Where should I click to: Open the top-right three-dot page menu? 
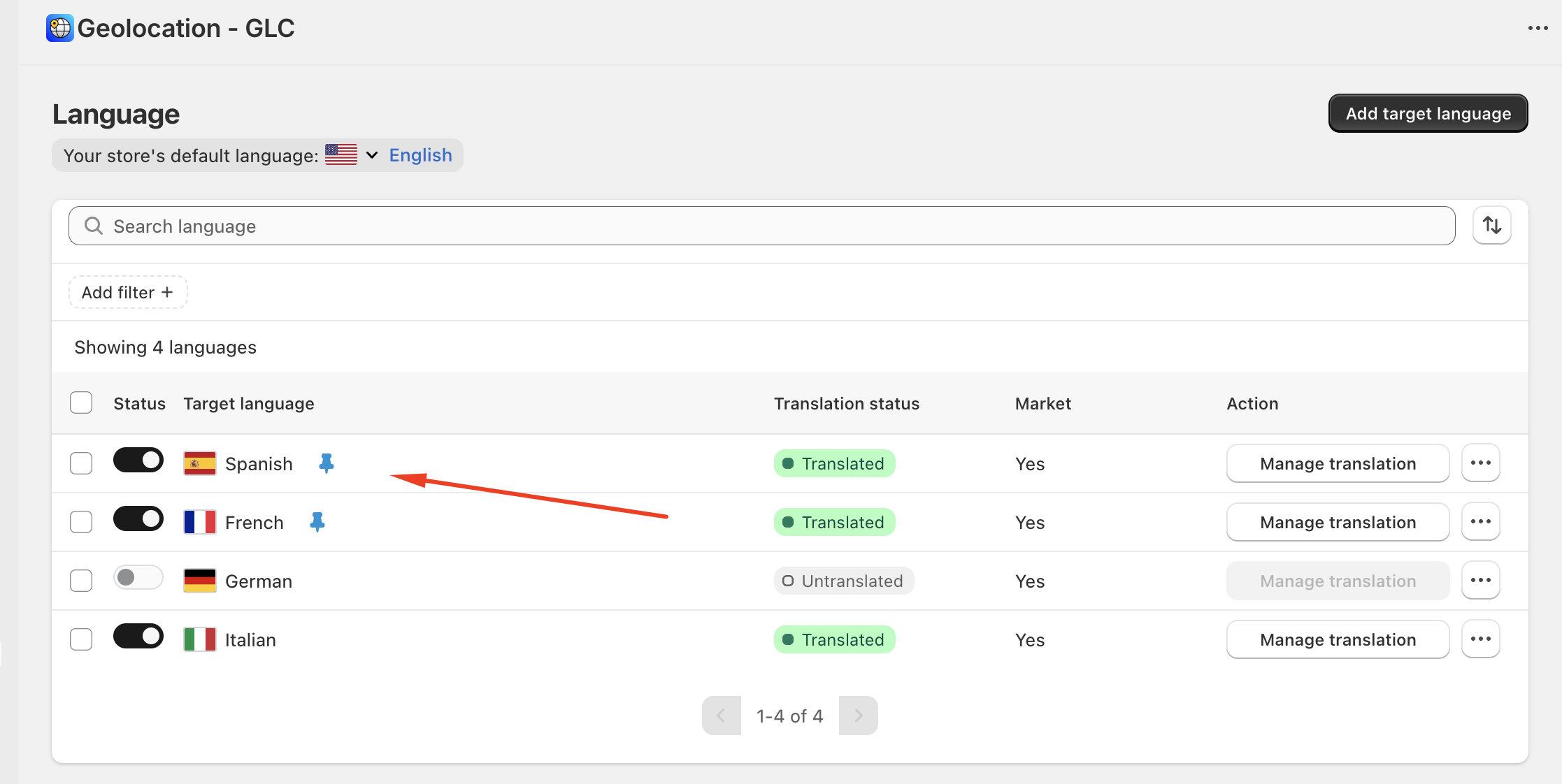[x=1538, y=28]
